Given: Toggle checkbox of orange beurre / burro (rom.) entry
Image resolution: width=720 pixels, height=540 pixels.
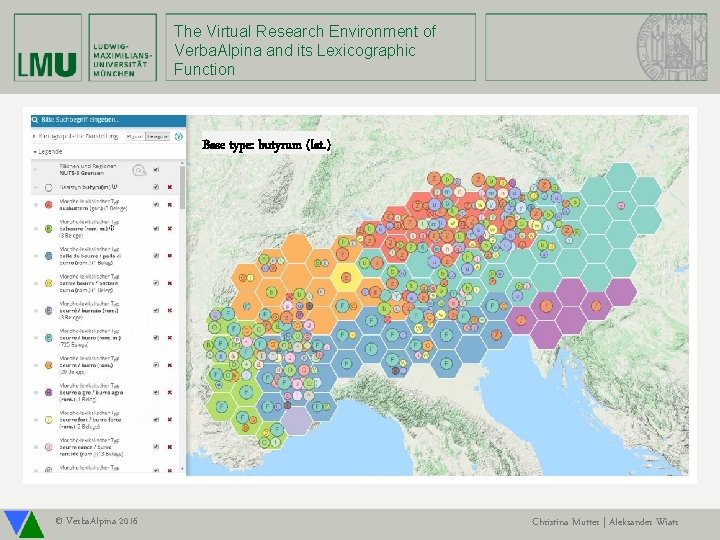Looking at the screenshot, I should pyautogui.click(x=156, y=365).
